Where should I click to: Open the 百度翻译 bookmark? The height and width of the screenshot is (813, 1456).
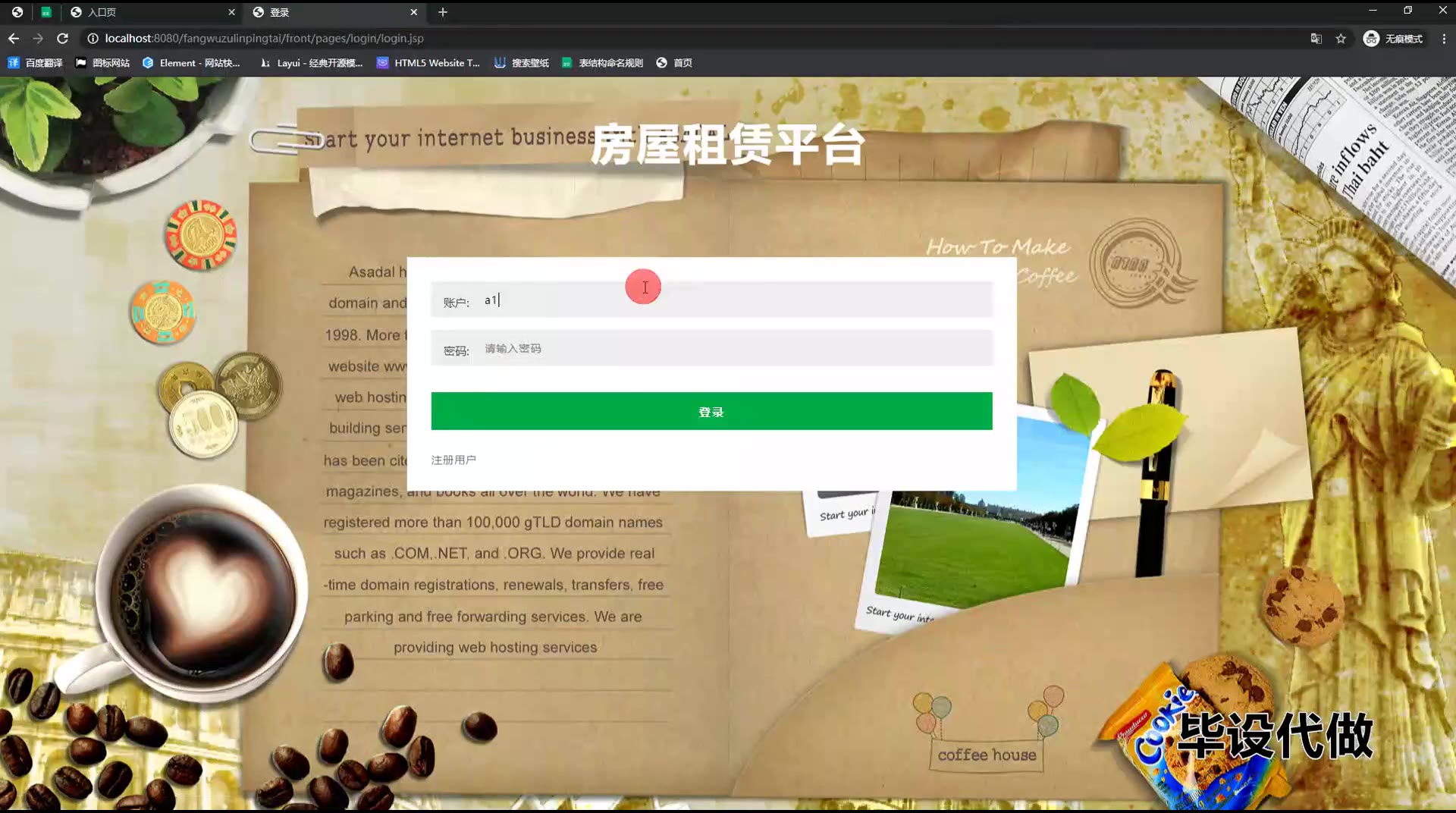pos(35,63)
